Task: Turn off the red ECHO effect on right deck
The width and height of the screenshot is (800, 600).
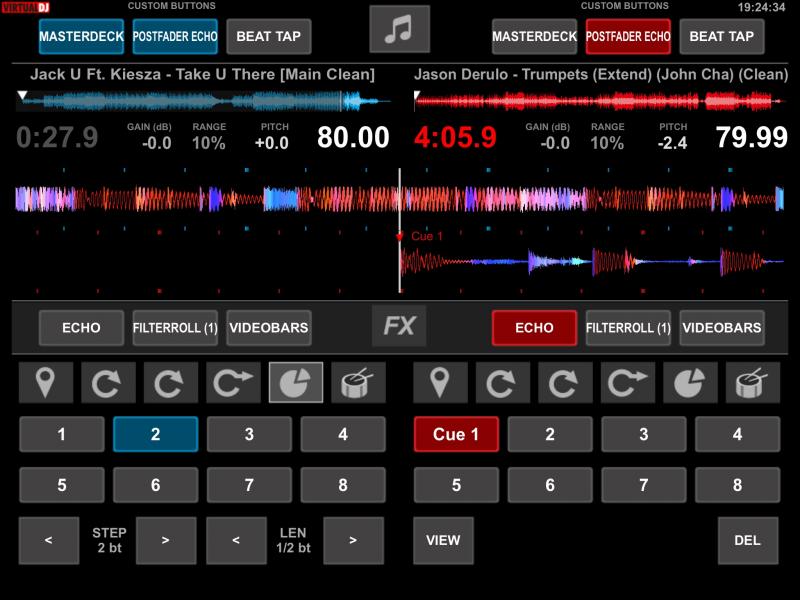Action: pyautogui.click(x=534, y=327)
